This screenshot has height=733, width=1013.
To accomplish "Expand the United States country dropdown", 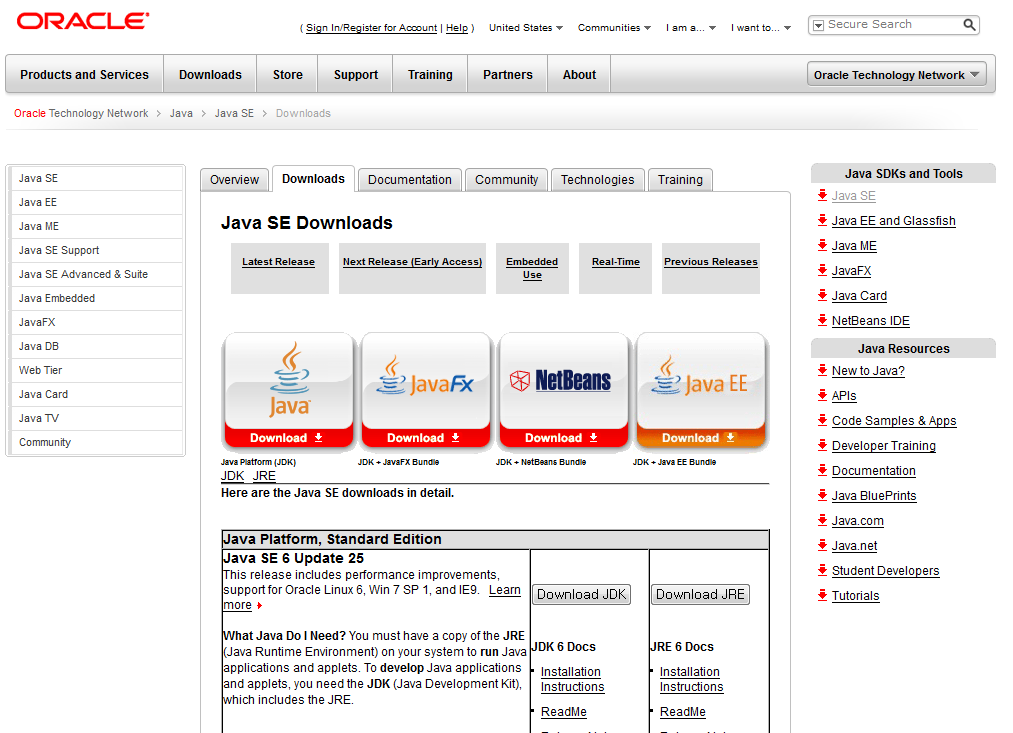I will coord(526,28).
